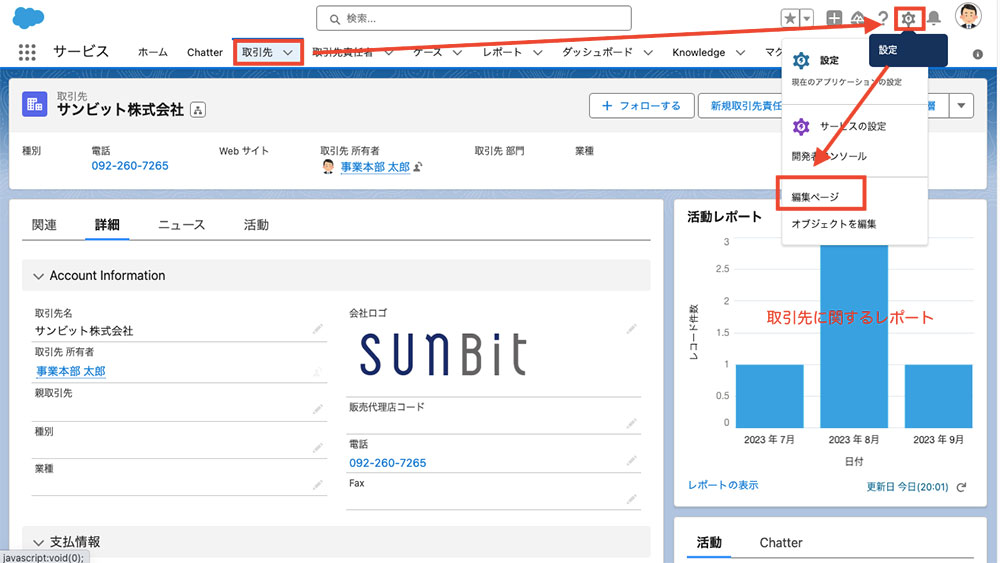
Task: Click the フォローする button
Action: (x=641, y=106)
